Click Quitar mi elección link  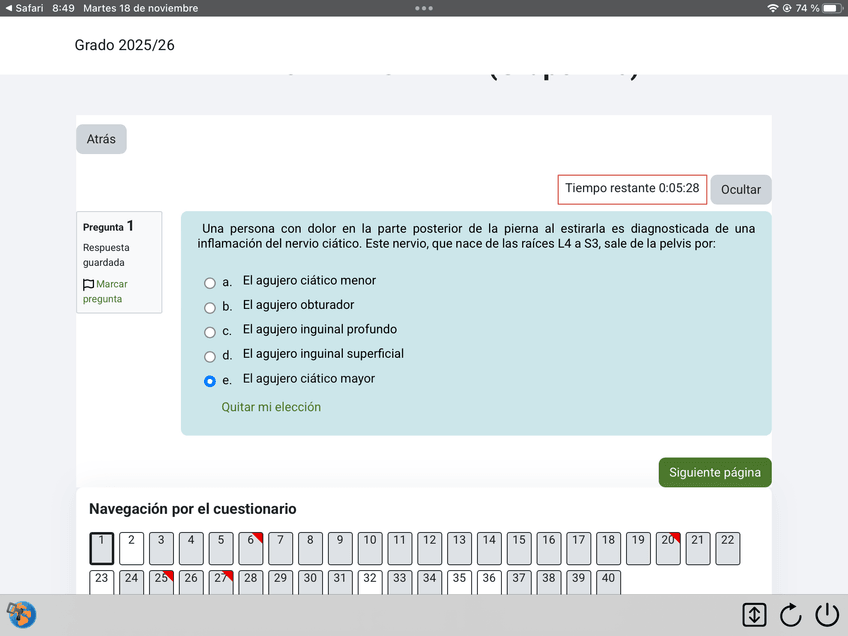(x=271, y=407)
